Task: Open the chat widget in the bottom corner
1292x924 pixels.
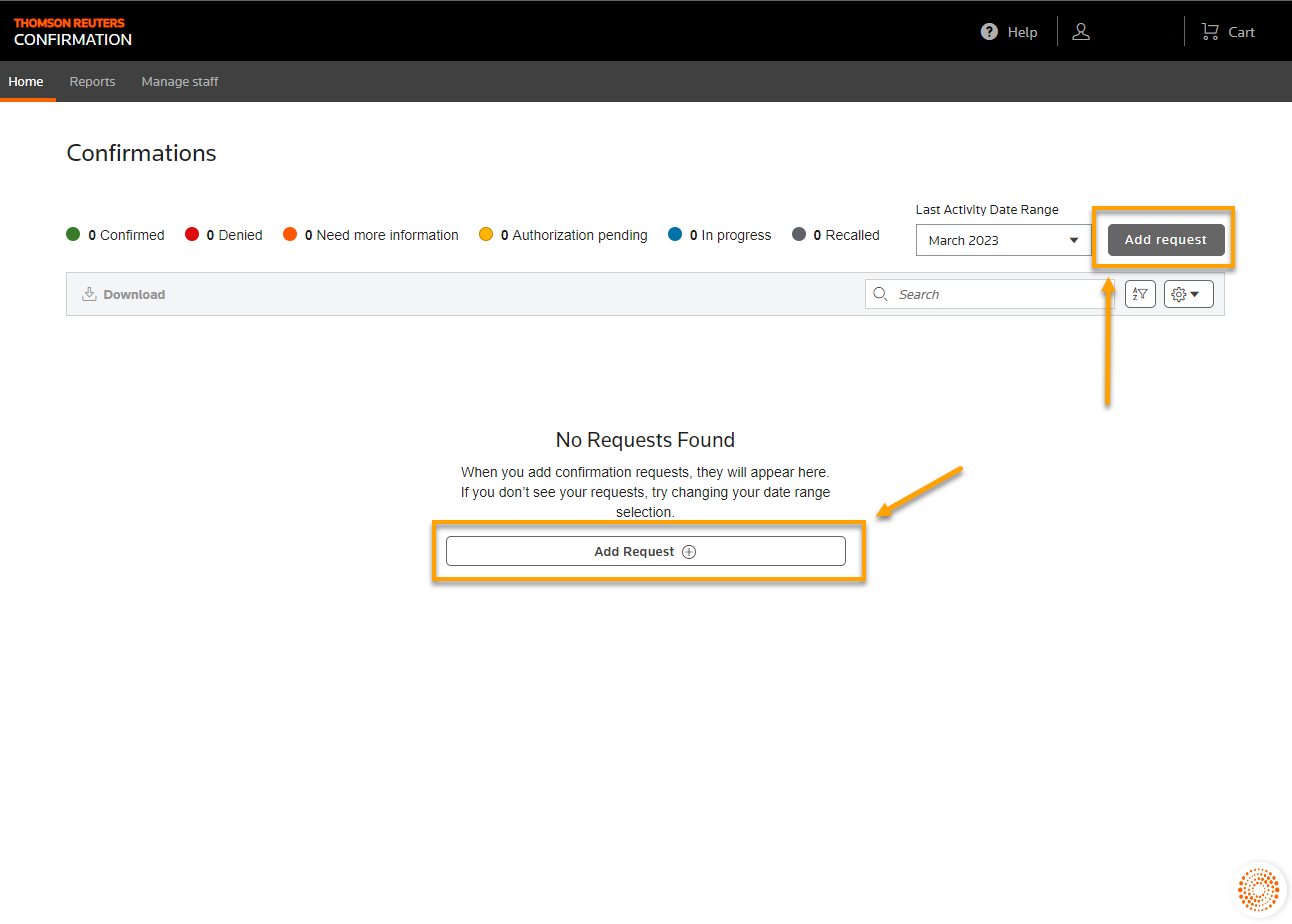Action: [1258, 888]
